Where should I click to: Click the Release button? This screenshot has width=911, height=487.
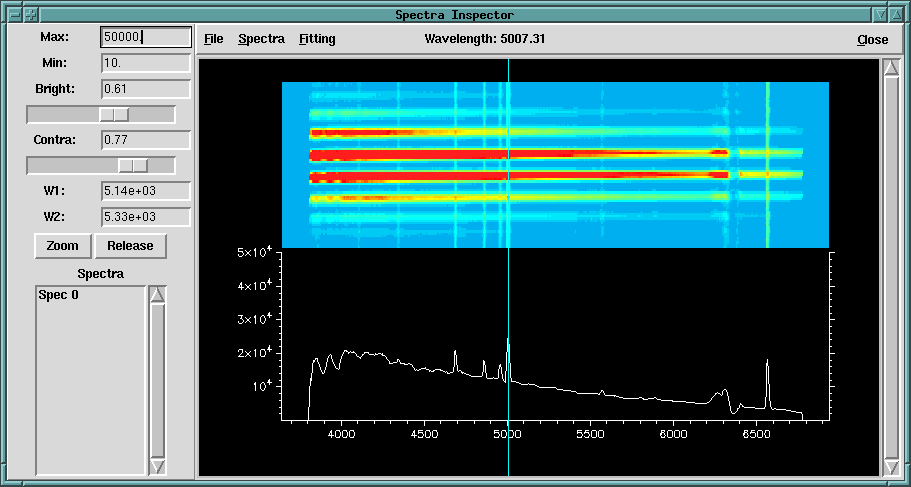(130, 246)
